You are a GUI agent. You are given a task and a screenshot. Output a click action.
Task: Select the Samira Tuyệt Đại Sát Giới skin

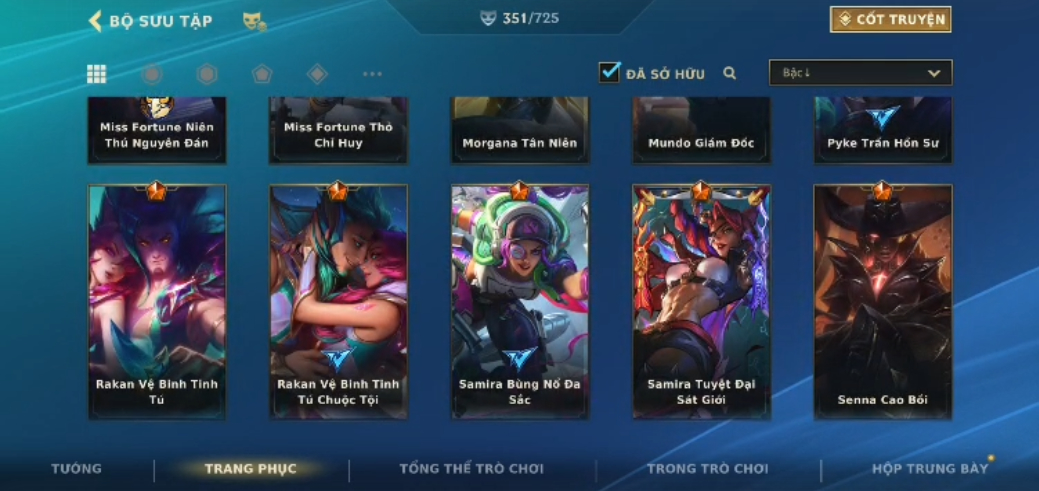[701, 302]
